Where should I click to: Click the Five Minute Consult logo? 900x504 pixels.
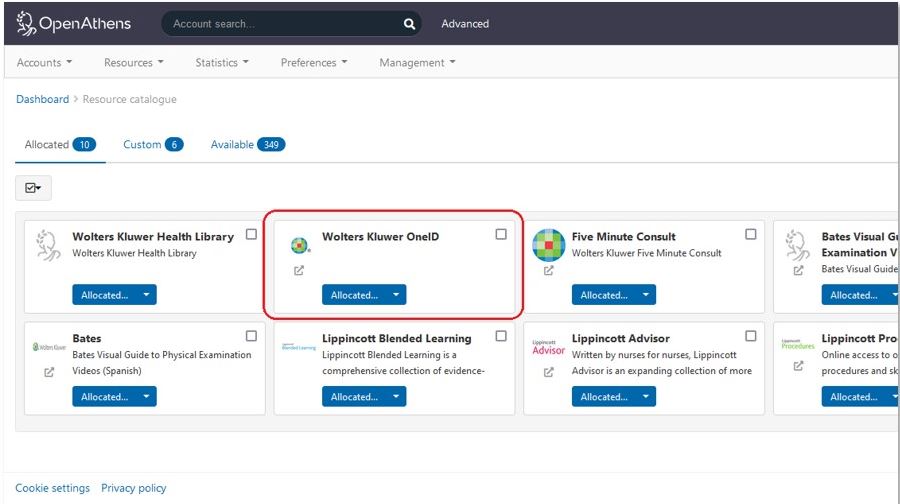click(548, 244)
